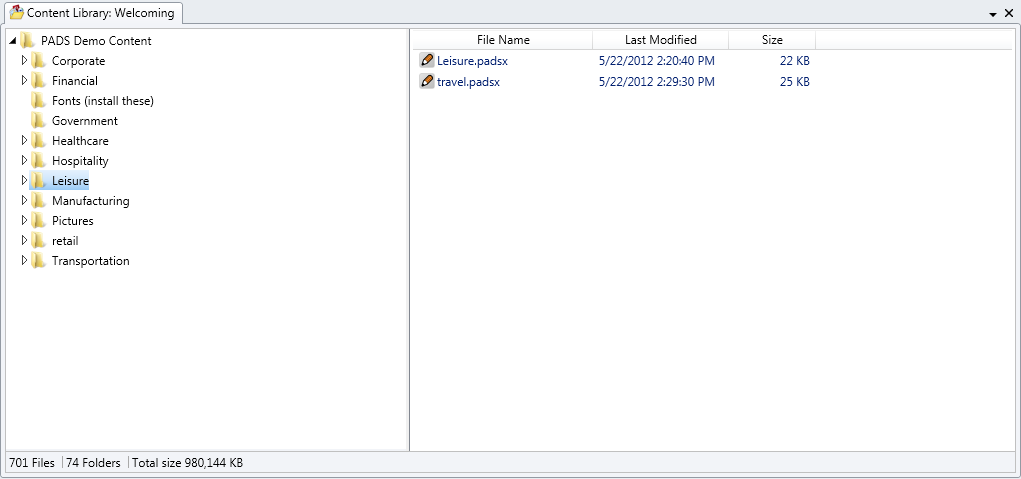Click the Content Library tab icon
The image size is (1021, 479).
[x=16, y=13]
